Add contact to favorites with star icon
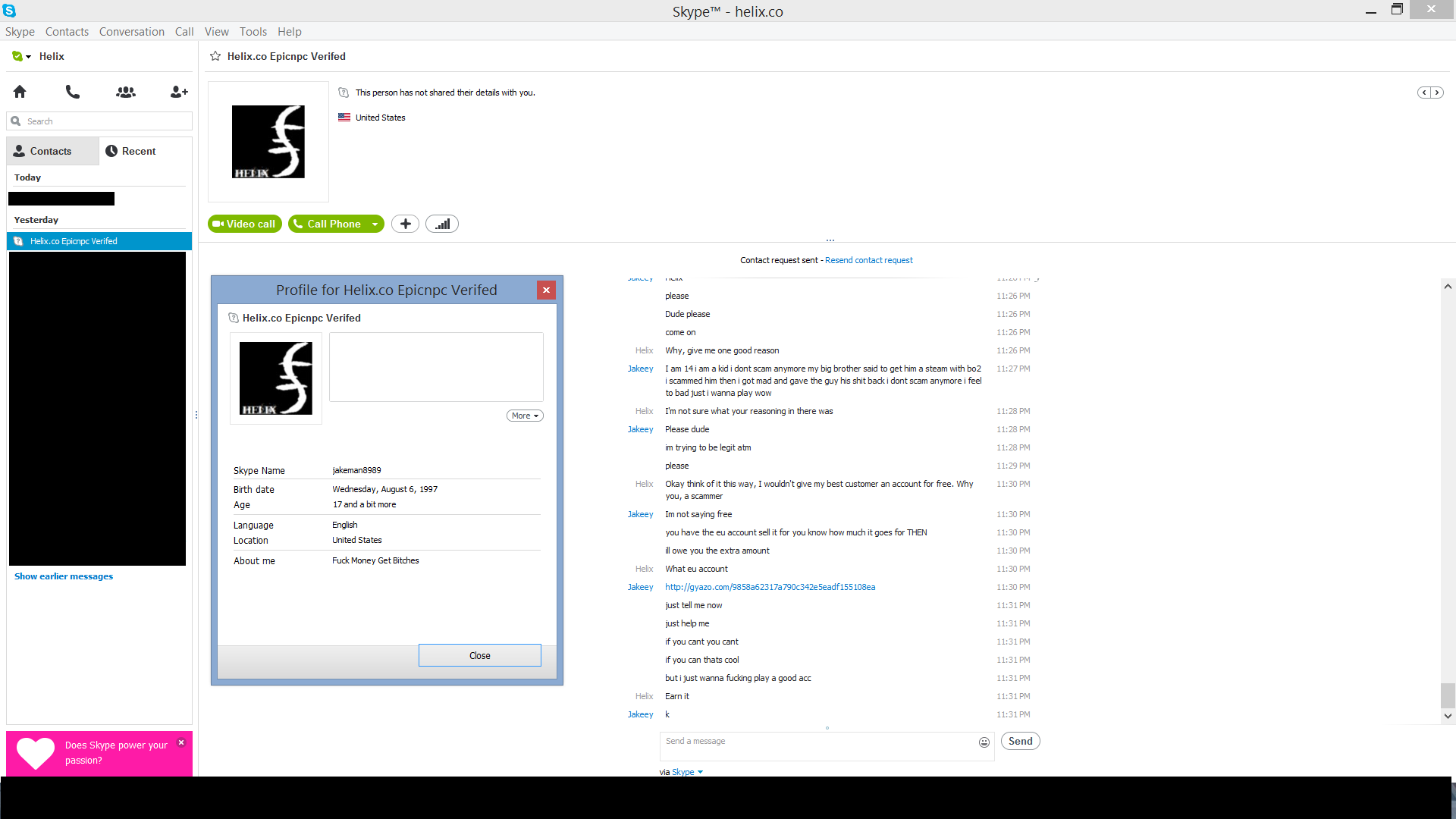The height and width of the screenshot is (819, 1456). tap(215, 56)
